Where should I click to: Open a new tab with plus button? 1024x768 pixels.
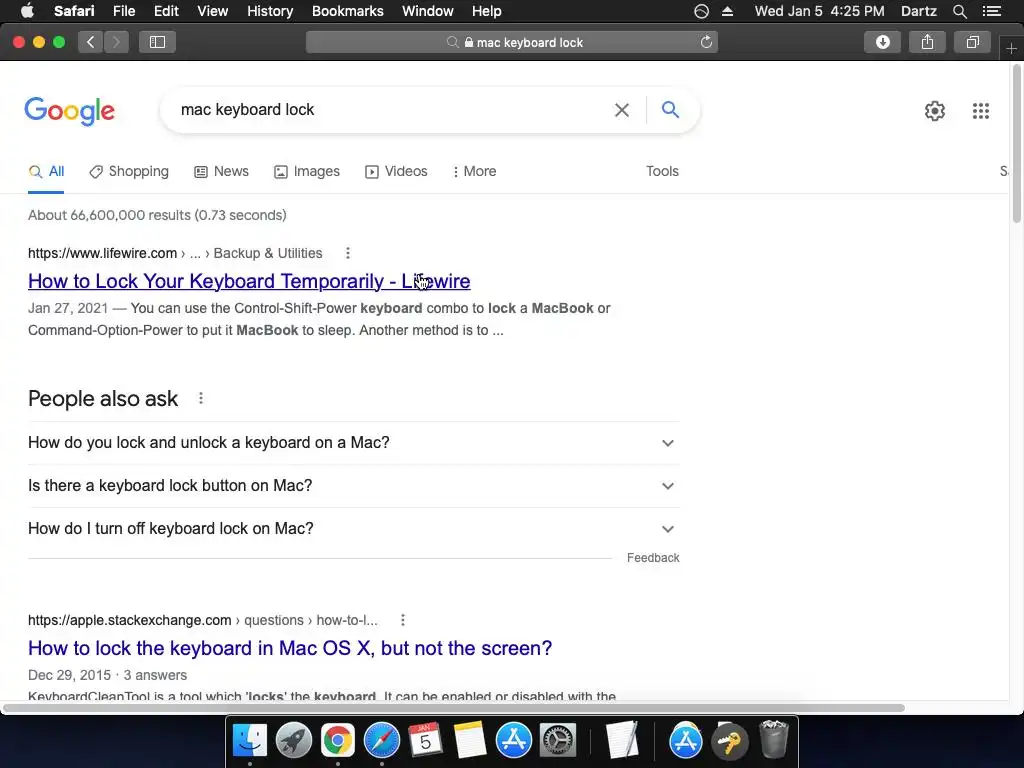[1011, 48]
